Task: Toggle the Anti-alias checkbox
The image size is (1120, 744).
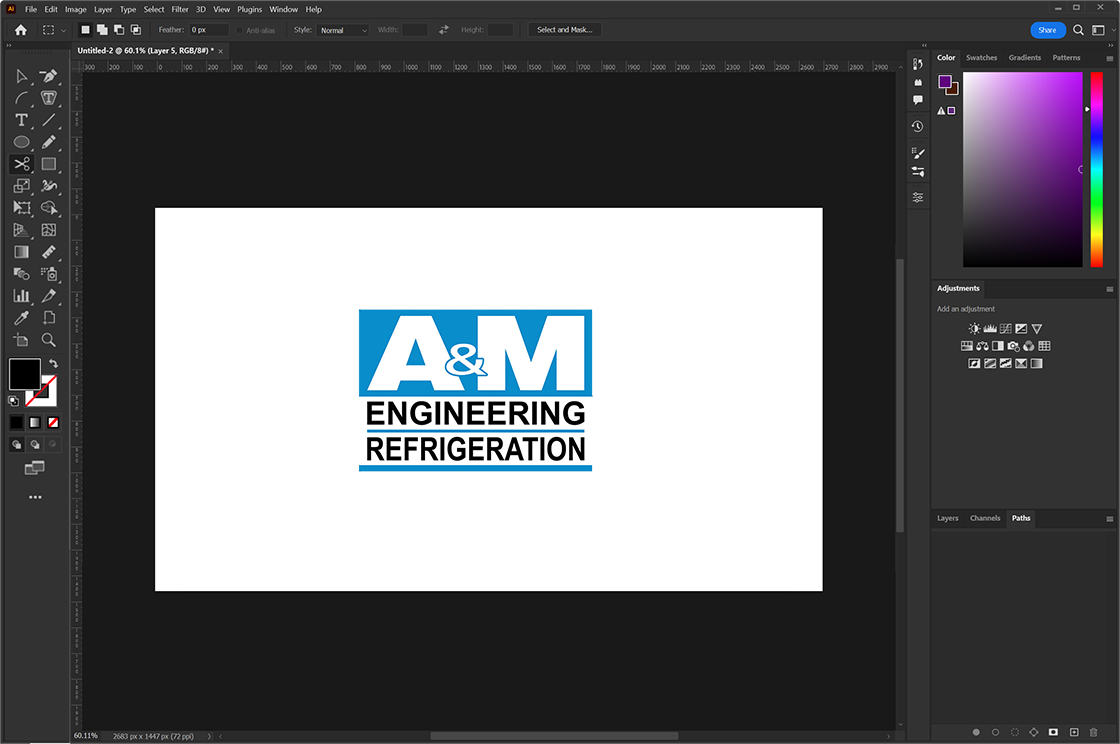Action: click(x=240, y=30)
